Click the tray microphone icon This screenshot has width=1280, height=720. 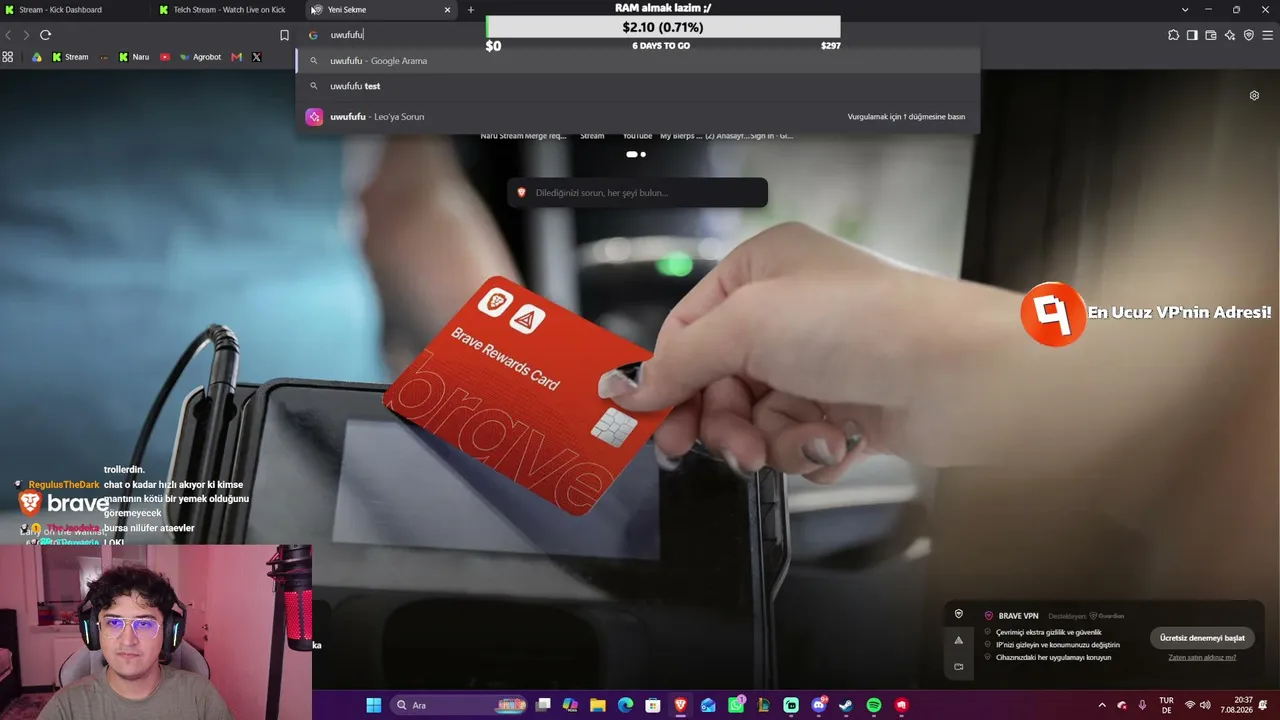pos(1142,705)
